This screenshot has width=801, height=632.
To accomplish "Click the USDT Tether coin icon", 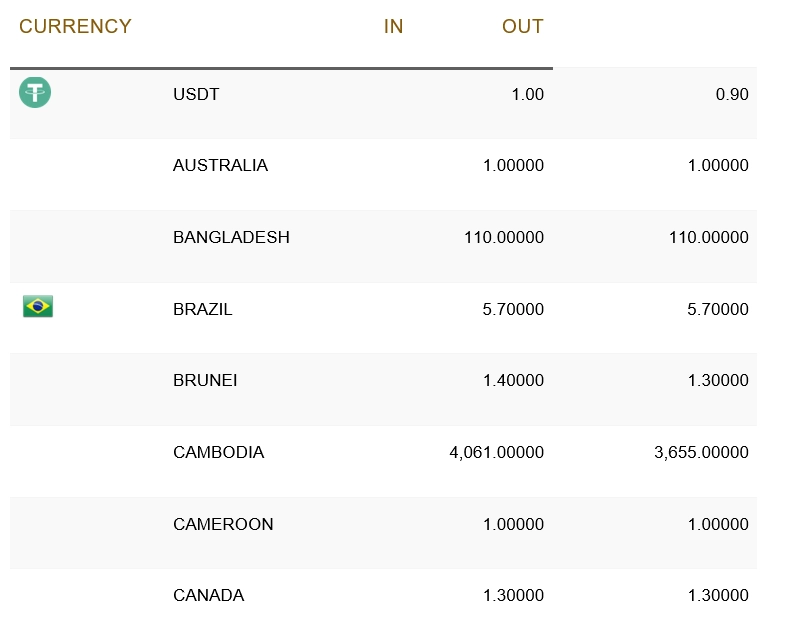I will point(35,93).
